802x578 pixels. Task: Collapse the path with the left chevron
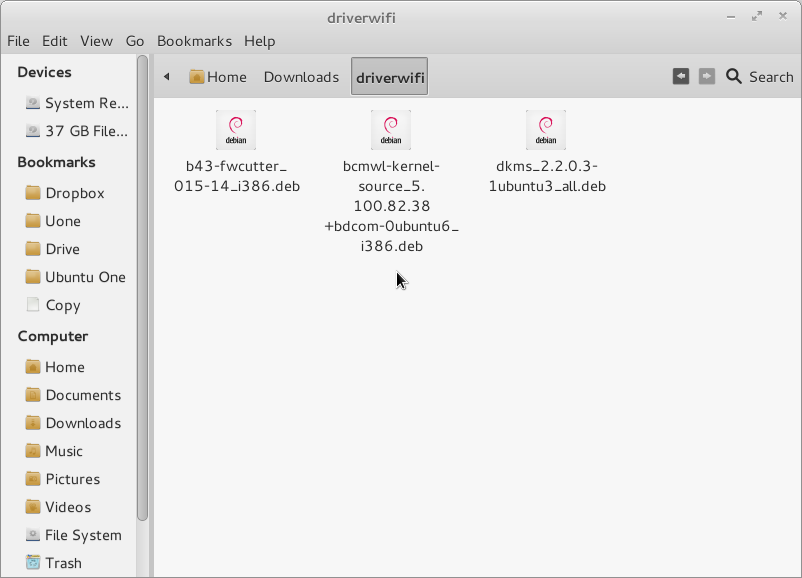(165, 76)
